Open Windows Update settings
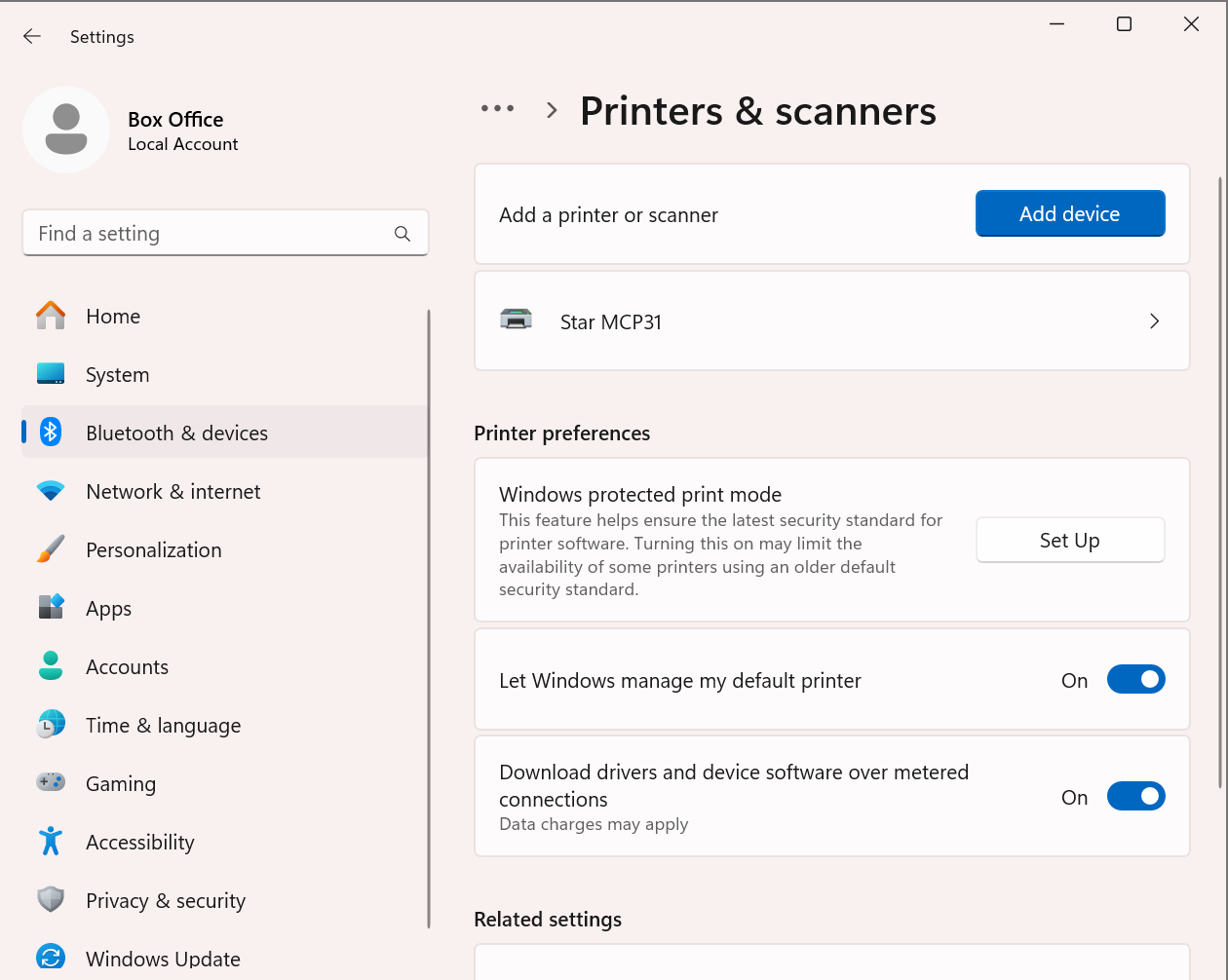Screen dimensions: 1228x980 coord(224,957)
